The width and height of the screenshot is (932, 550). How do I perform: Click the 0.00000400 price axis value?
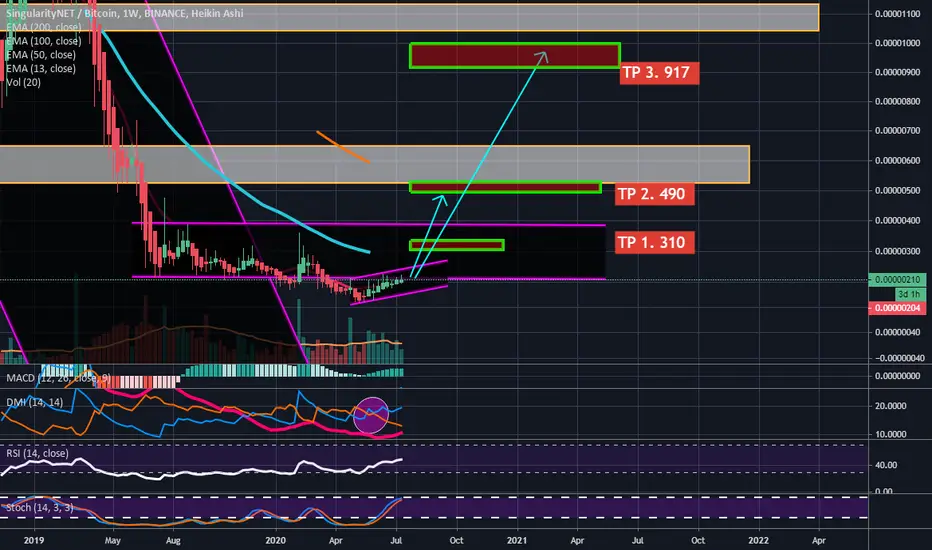898,221
